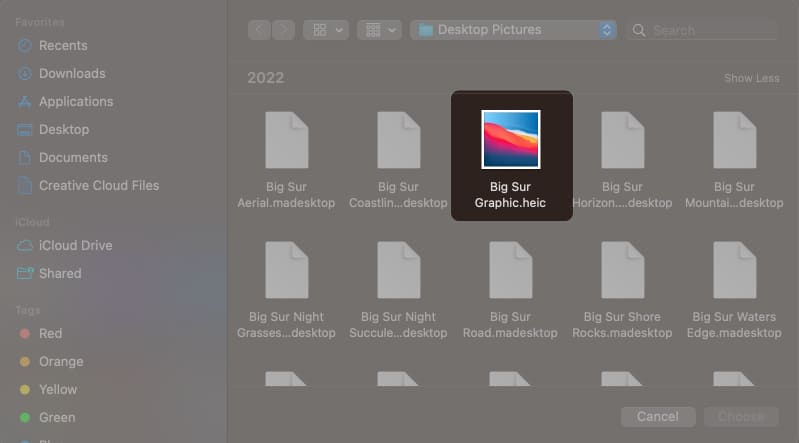Go back with the left chevron button
The width and height of the screenshot is (799, 443).
point(259,30)
